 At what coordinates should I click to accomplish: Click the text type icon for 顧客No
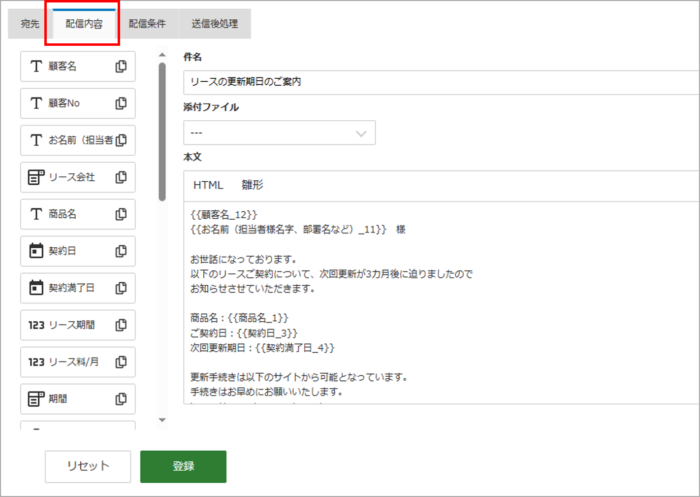[36, 103]
